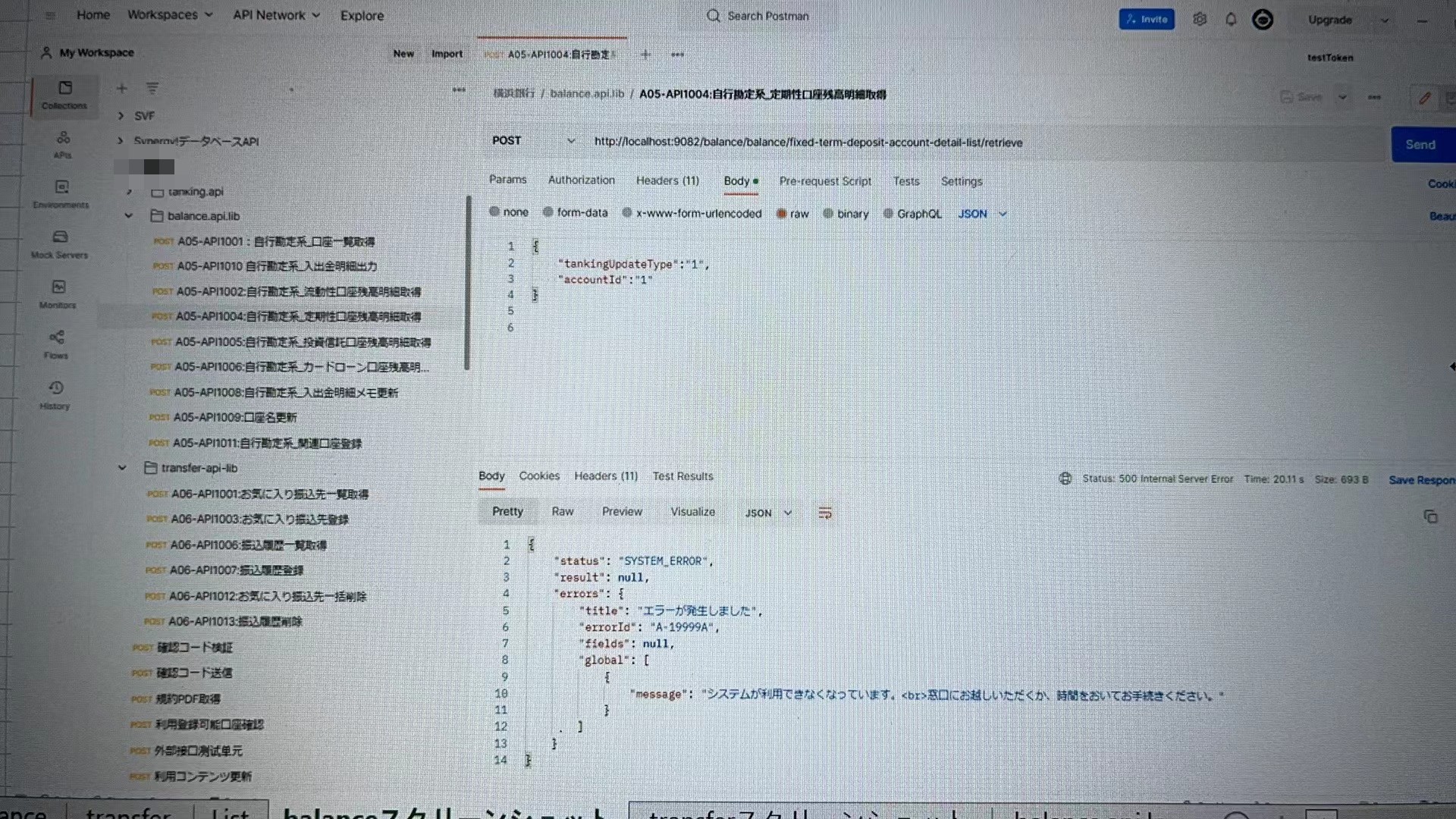This screenshot has height=819, width=1456.
Task: Click the edit pencil icon beside Save
Action: tap(1425, 98)
